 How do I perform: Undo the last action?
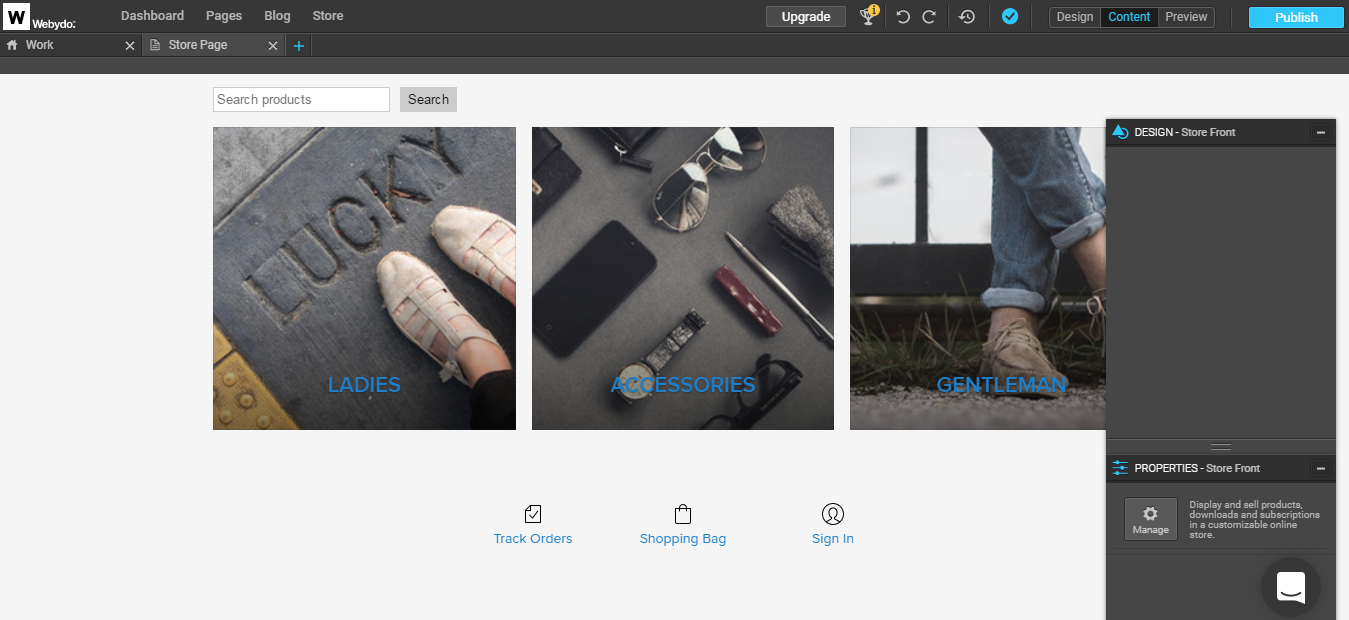[902, 16]
